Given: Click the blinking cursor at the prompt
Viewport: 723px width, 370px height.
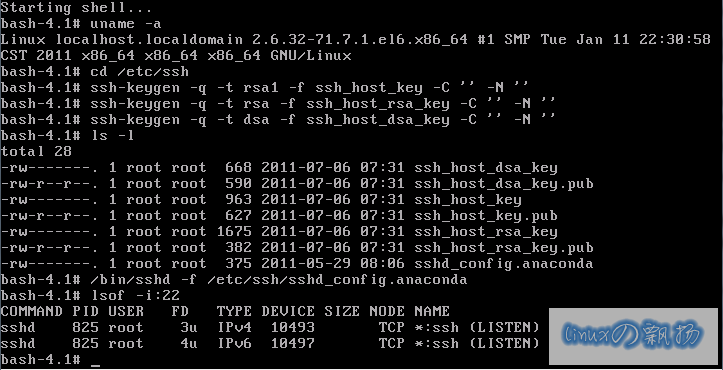Looking at the screenshot, I should (95, 364).
